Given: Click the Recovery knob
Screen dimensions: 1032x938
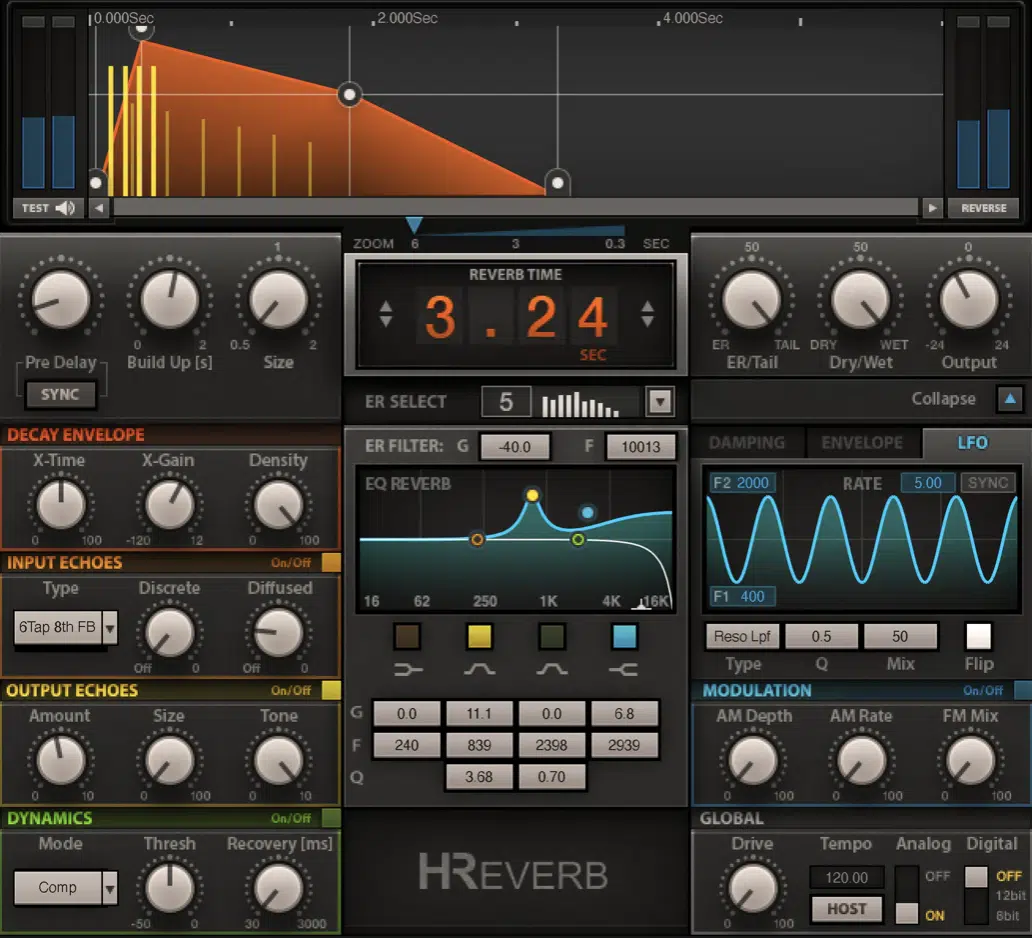Looking at the screenshot, I should pyautogui.click(x=278, y=888).
